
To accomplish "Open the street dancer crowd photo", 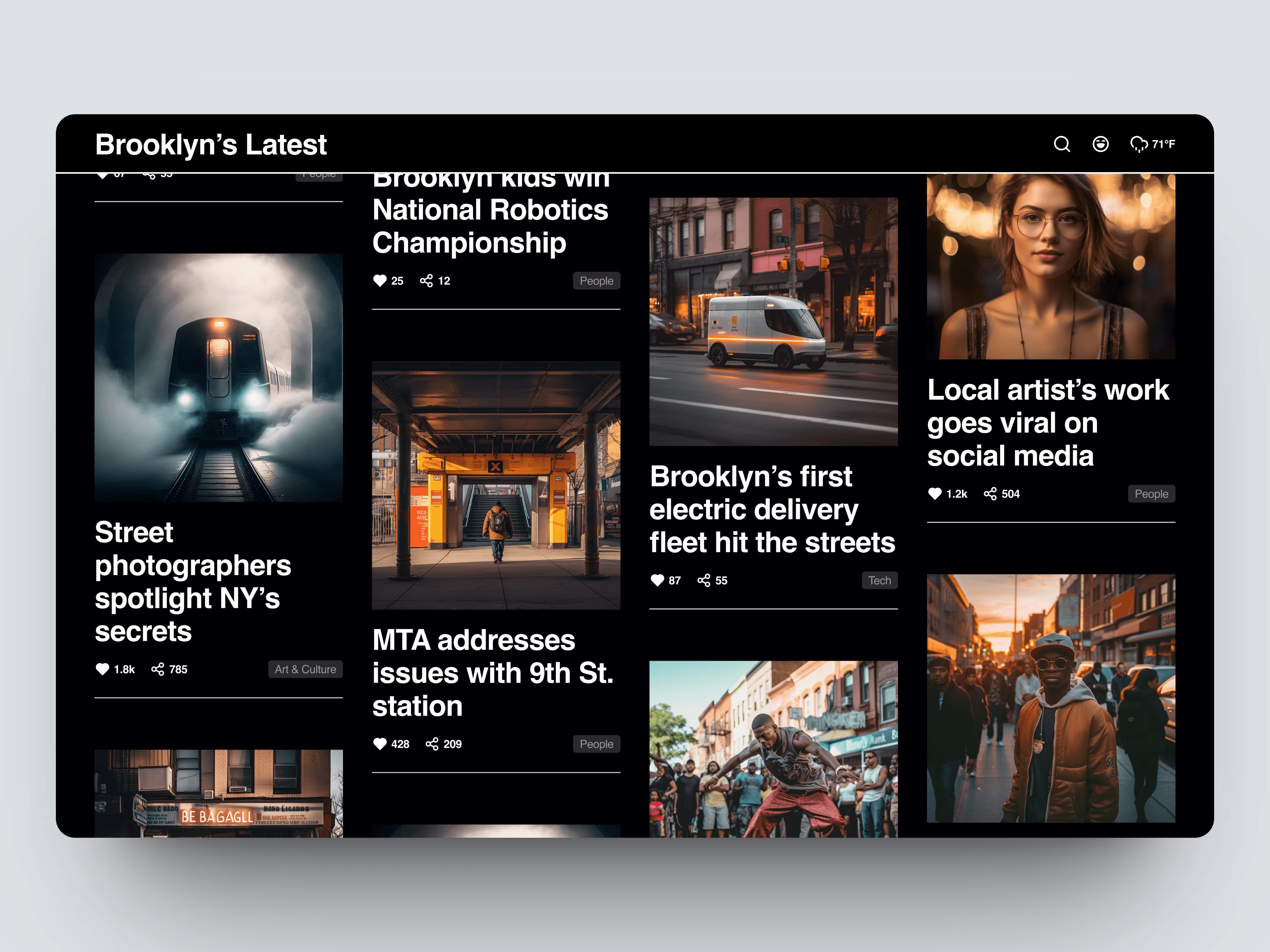I will [x=773, y=749].
